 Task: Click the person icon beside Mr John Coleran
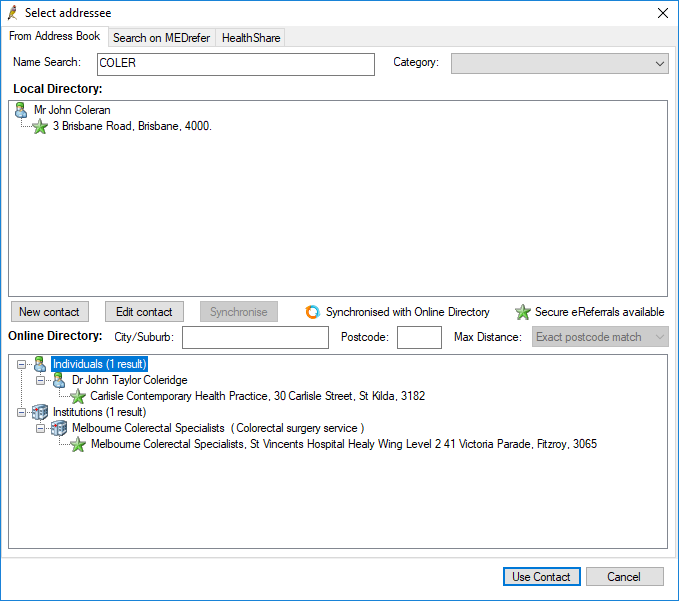(x=20, y=110)
